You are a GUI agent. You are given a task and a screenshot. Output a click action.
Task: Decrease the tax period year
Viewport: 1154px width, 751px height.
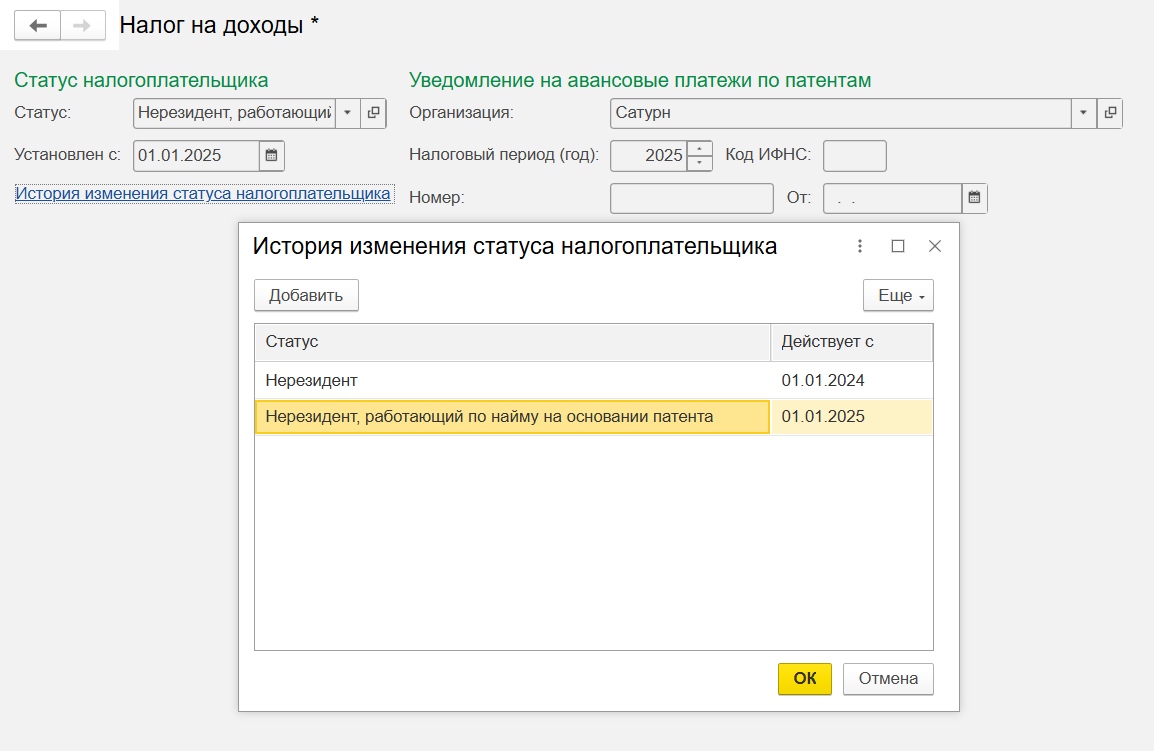[699, 163]
